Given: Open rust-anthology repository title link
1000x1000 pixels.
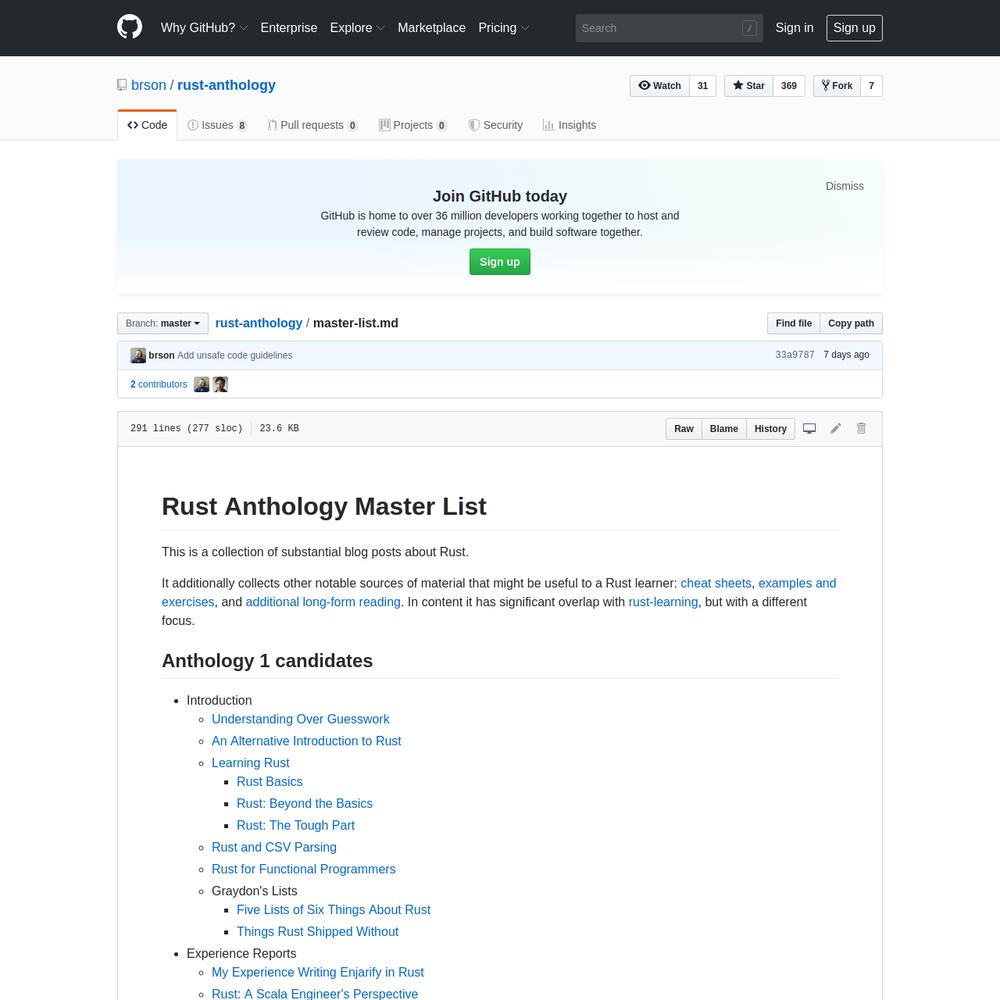Looking at the screenshot, I should point(226,85).
